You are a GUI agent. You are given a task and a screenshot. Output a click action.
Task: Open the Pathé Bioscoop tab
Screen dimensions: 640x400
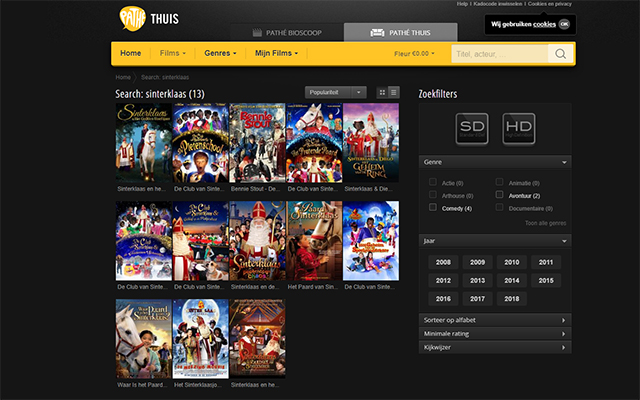(287, 33)
